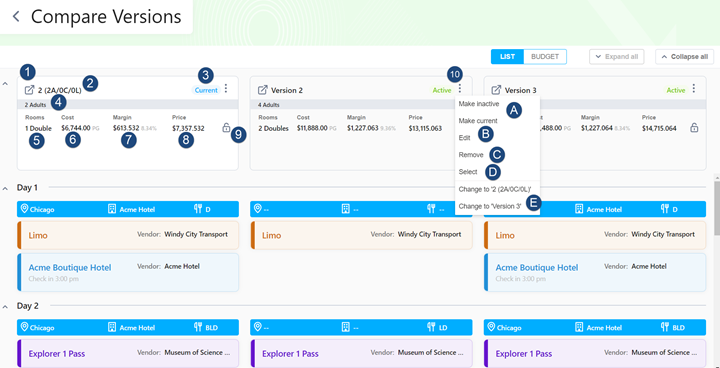Click the Expand all button
Screen dimensions: 720x368
tap(617, 57)
